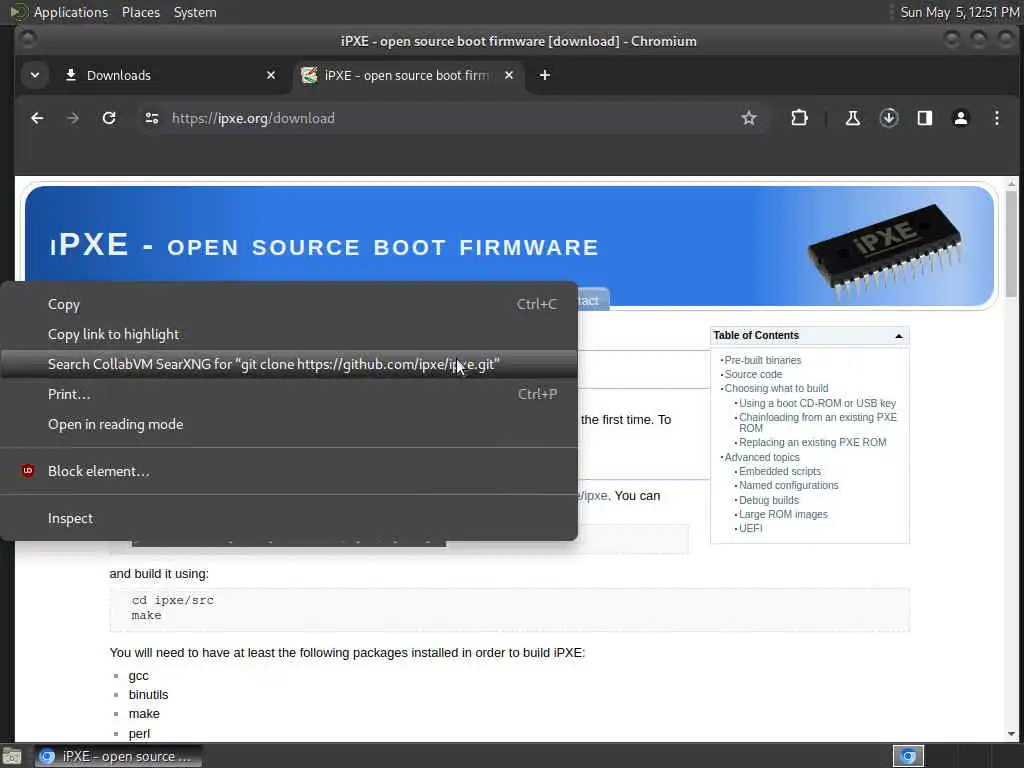This screenshot has width=1024, height=768.
Task: Reload the iPXE download page
Action: pos(109,118)
